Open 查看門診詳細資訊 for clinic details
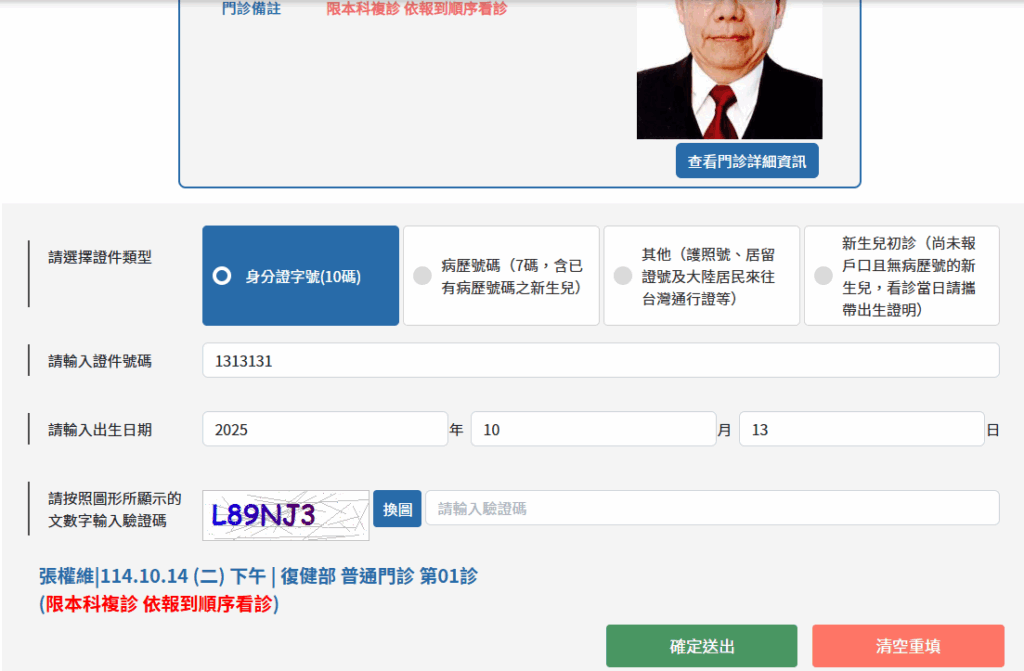The image size is (1024, 671). click(x=747, y=161)
